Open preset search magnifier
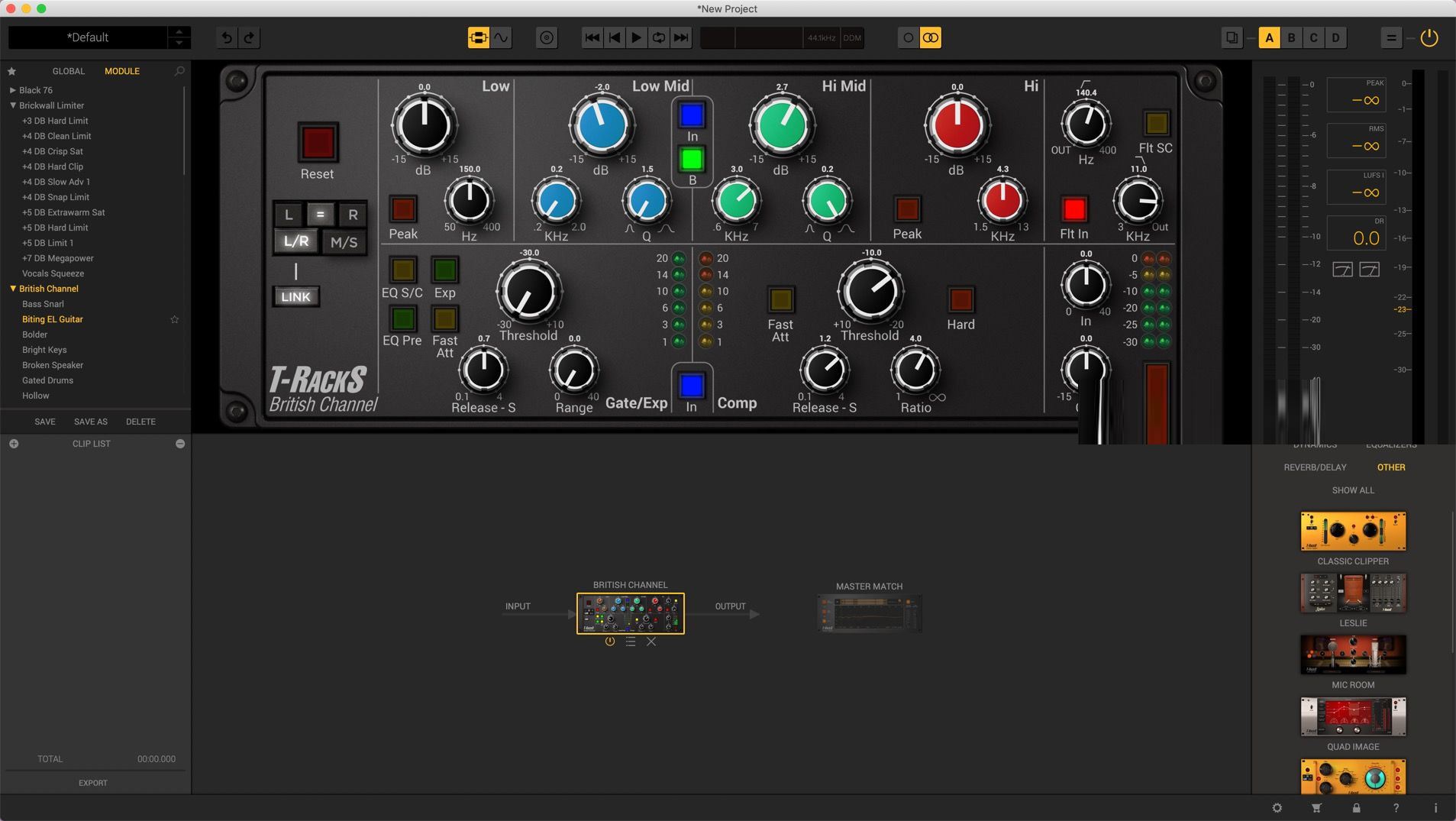 coord(179,71)
